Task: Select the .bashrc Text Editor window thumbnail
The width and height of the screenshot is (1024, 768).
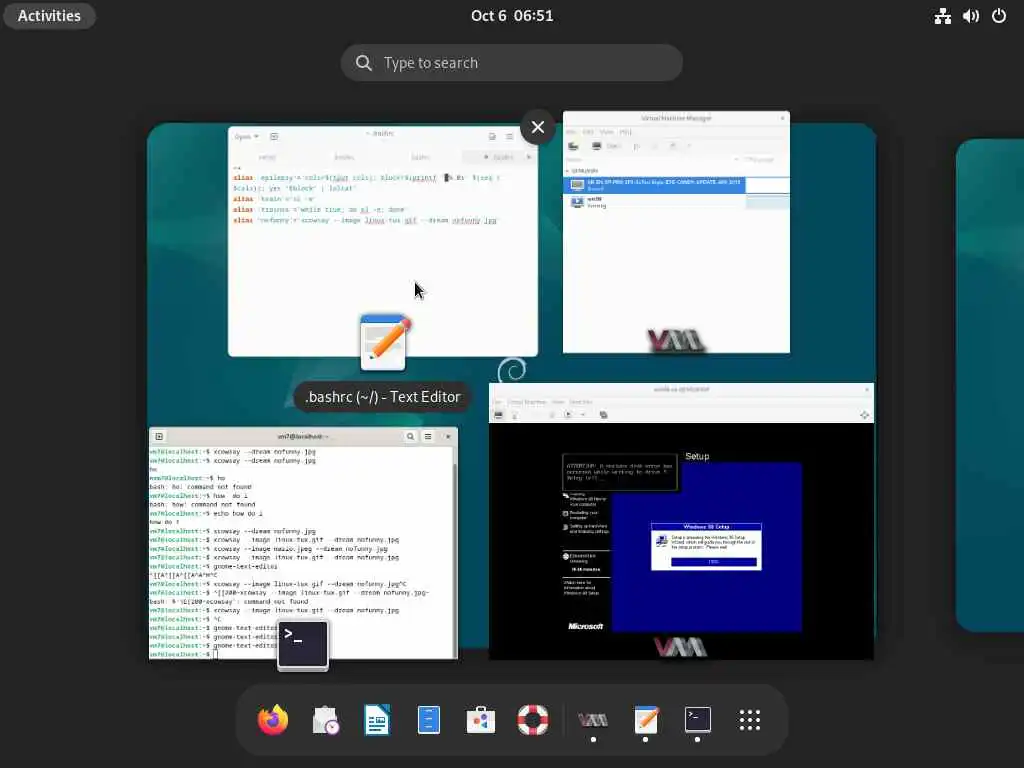Action: (383, 242)
